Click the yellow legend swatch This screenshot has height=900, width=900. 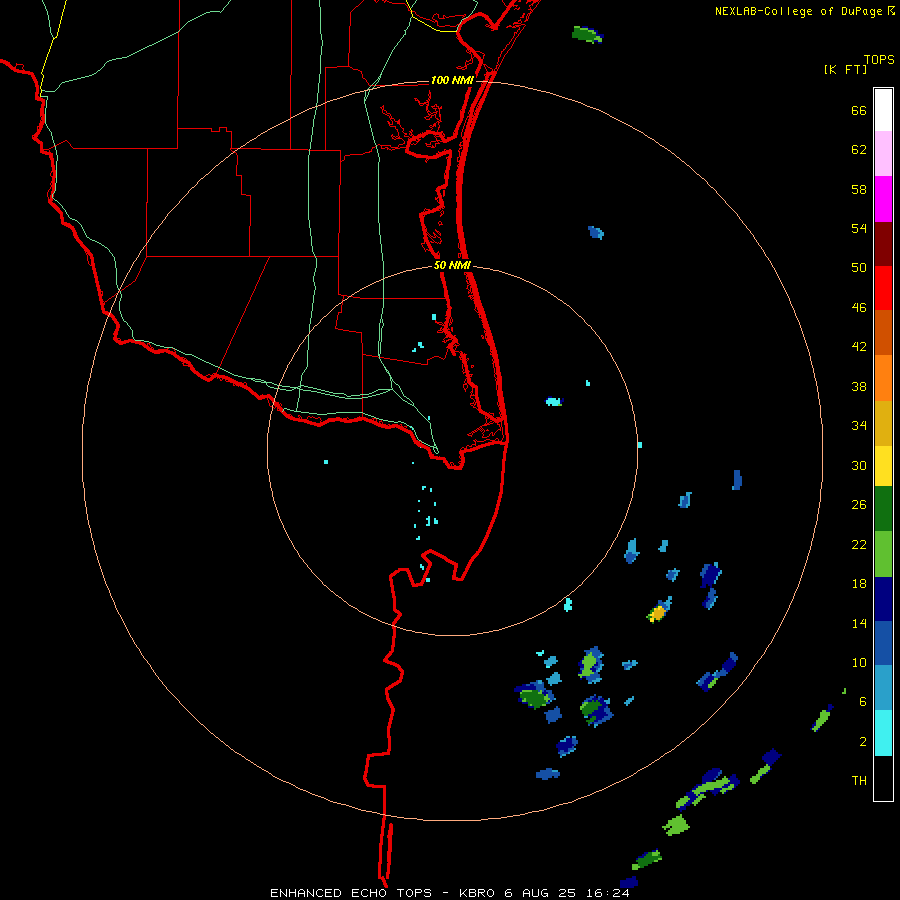point(883,466)
